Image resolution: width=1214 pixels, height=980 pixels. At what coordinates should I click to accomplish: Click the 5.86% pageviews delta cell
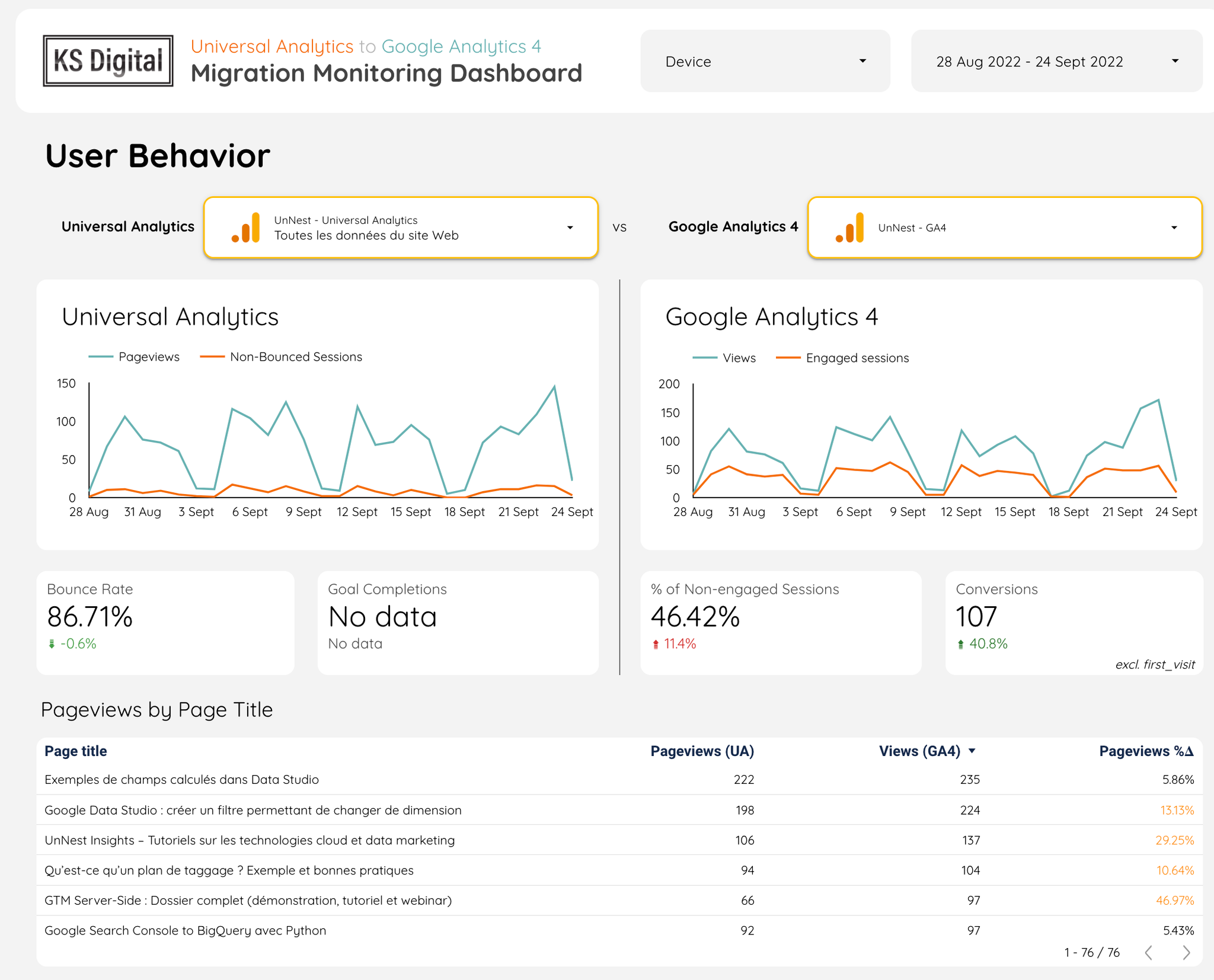1178,780
